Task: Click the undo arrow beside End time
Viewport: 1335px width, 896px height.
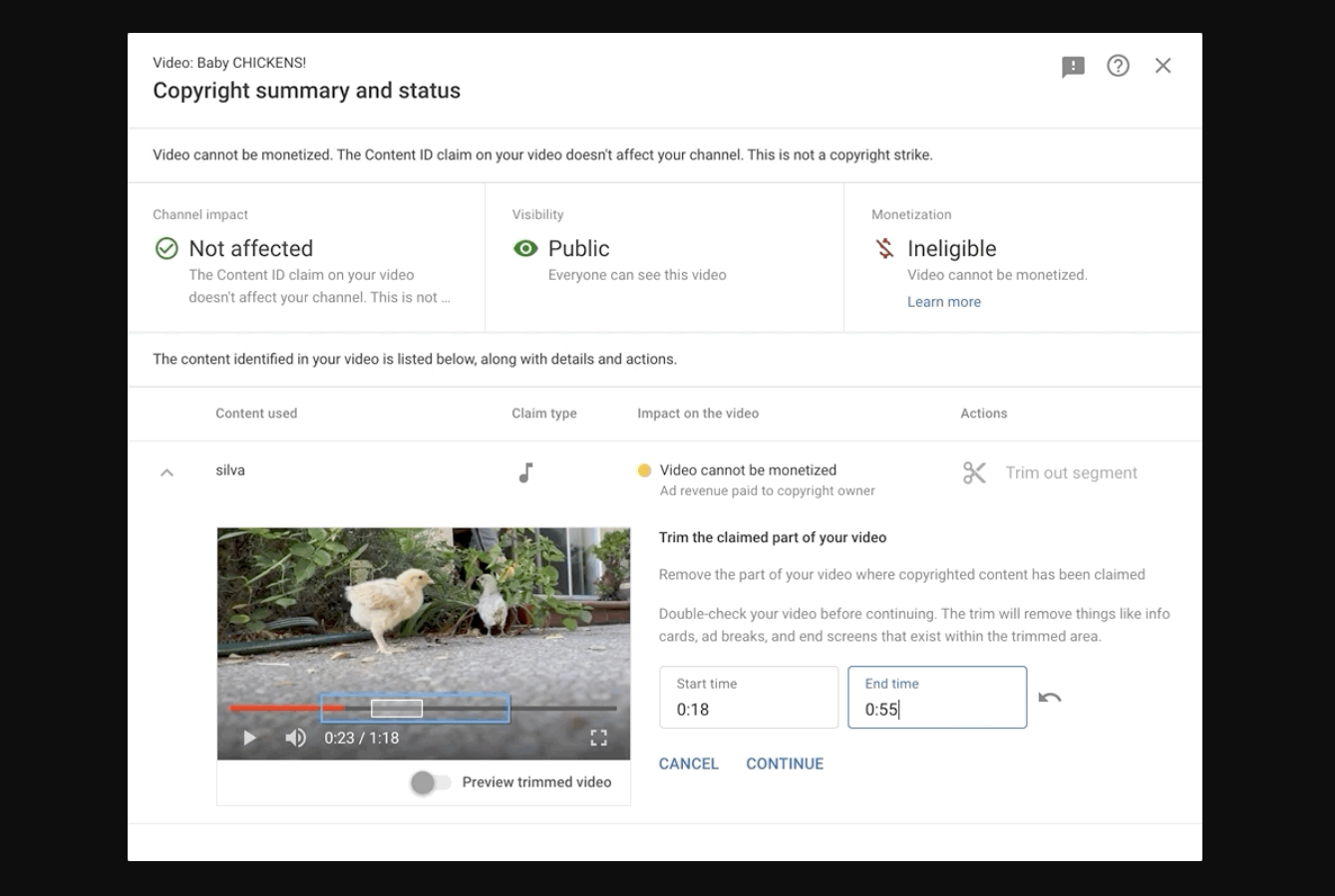Action: pos(1050,697)
